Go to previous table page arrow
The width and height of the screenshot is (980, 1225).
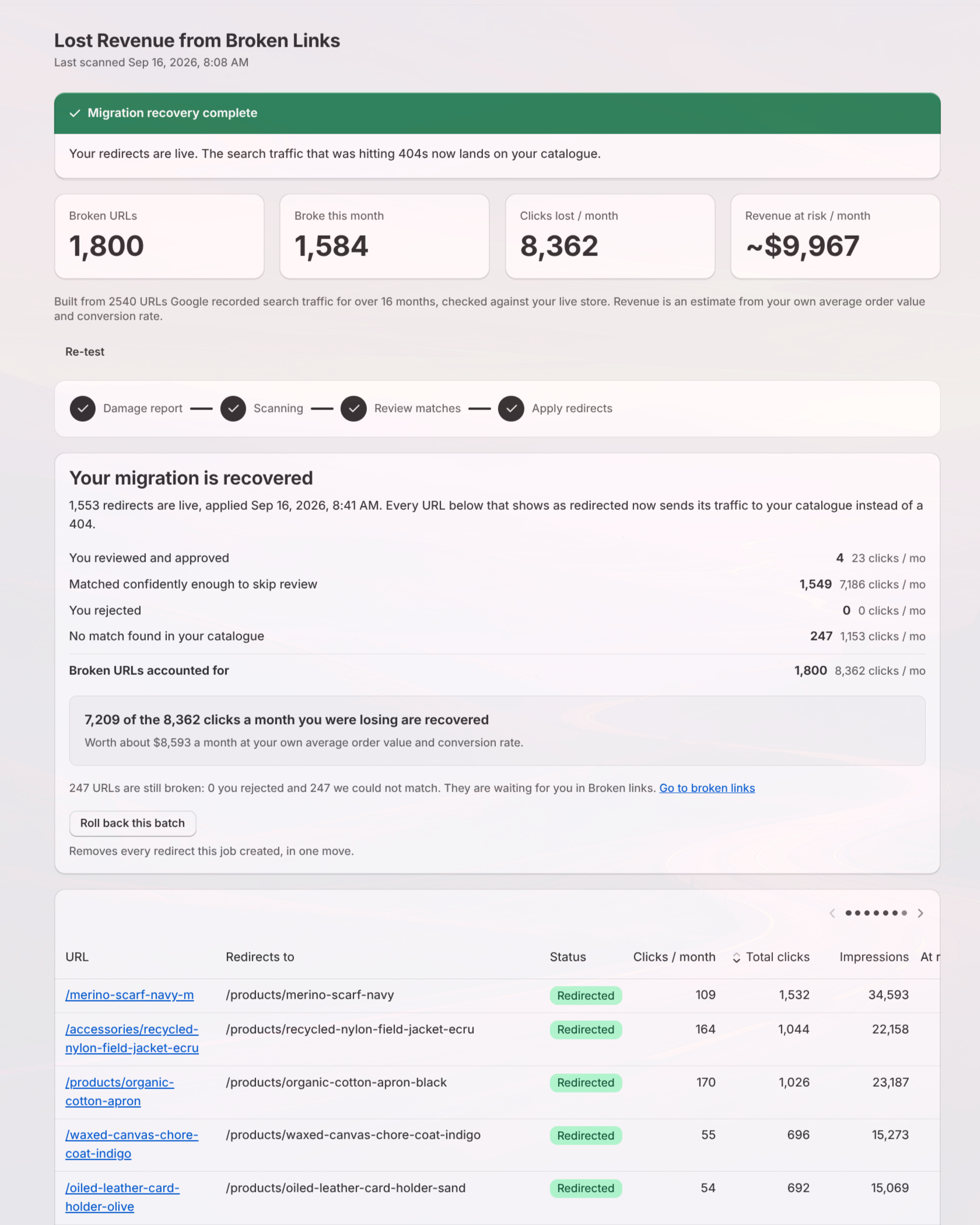tap(832, 913)
